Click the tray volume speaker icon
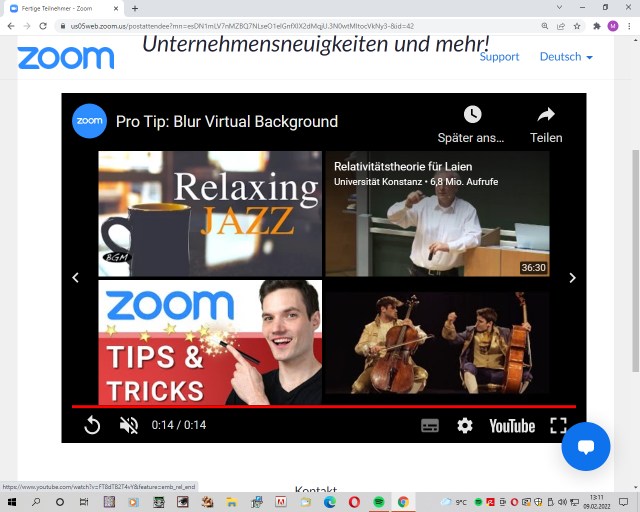 pyautogui.click(x=562, y=502)
